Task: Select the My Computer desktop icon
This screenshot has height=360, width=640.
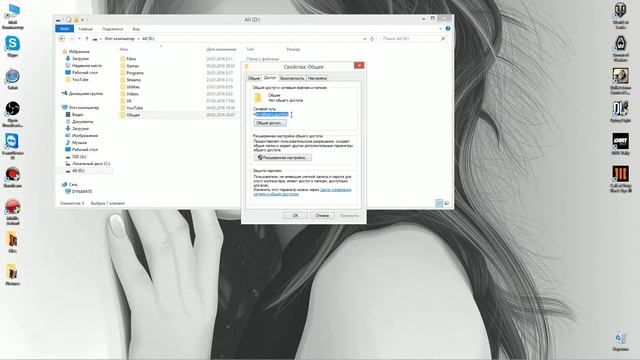Action: tap(12, 17)
